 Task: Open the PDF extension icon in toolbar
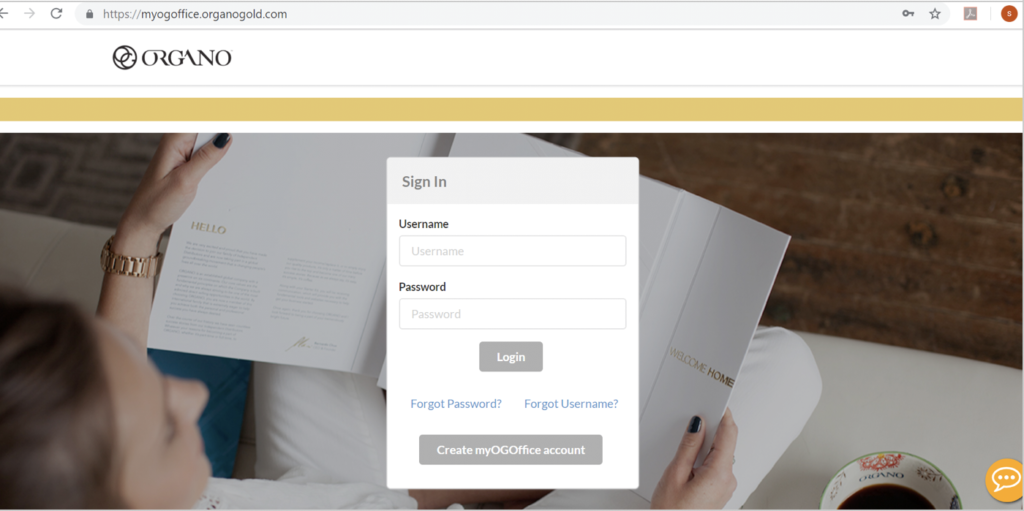pos(970,14)
